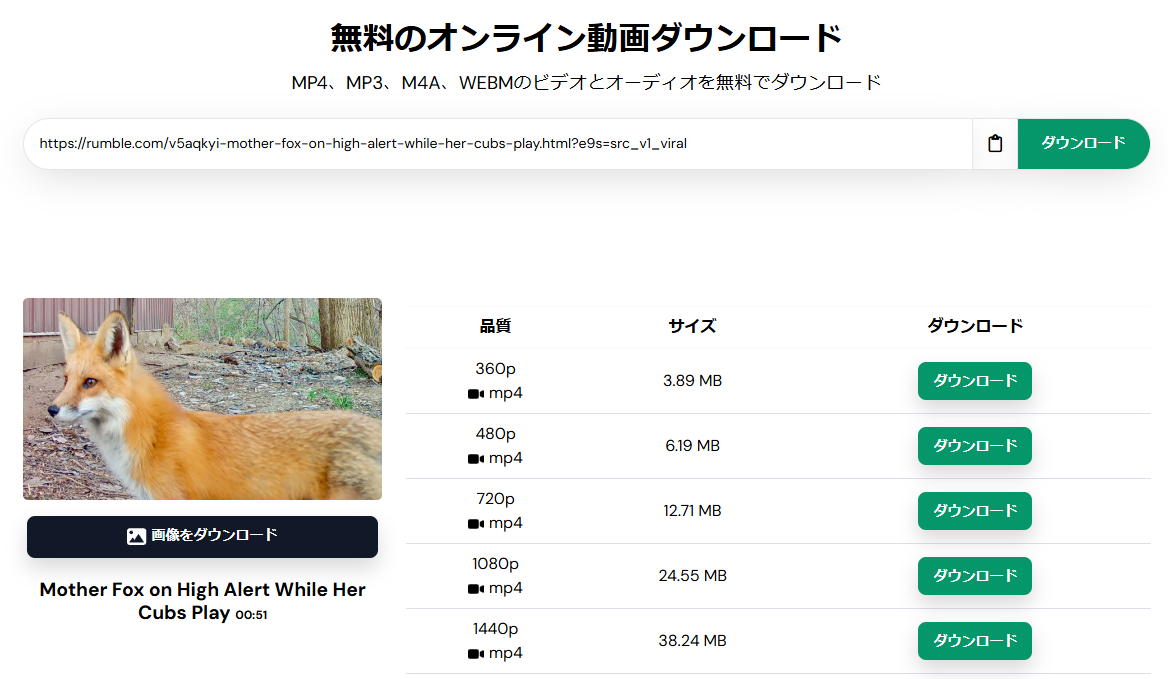Click the サイズ column header
Image resolution: width=1168 pixels, height=679 pixels.
(691, 325)
